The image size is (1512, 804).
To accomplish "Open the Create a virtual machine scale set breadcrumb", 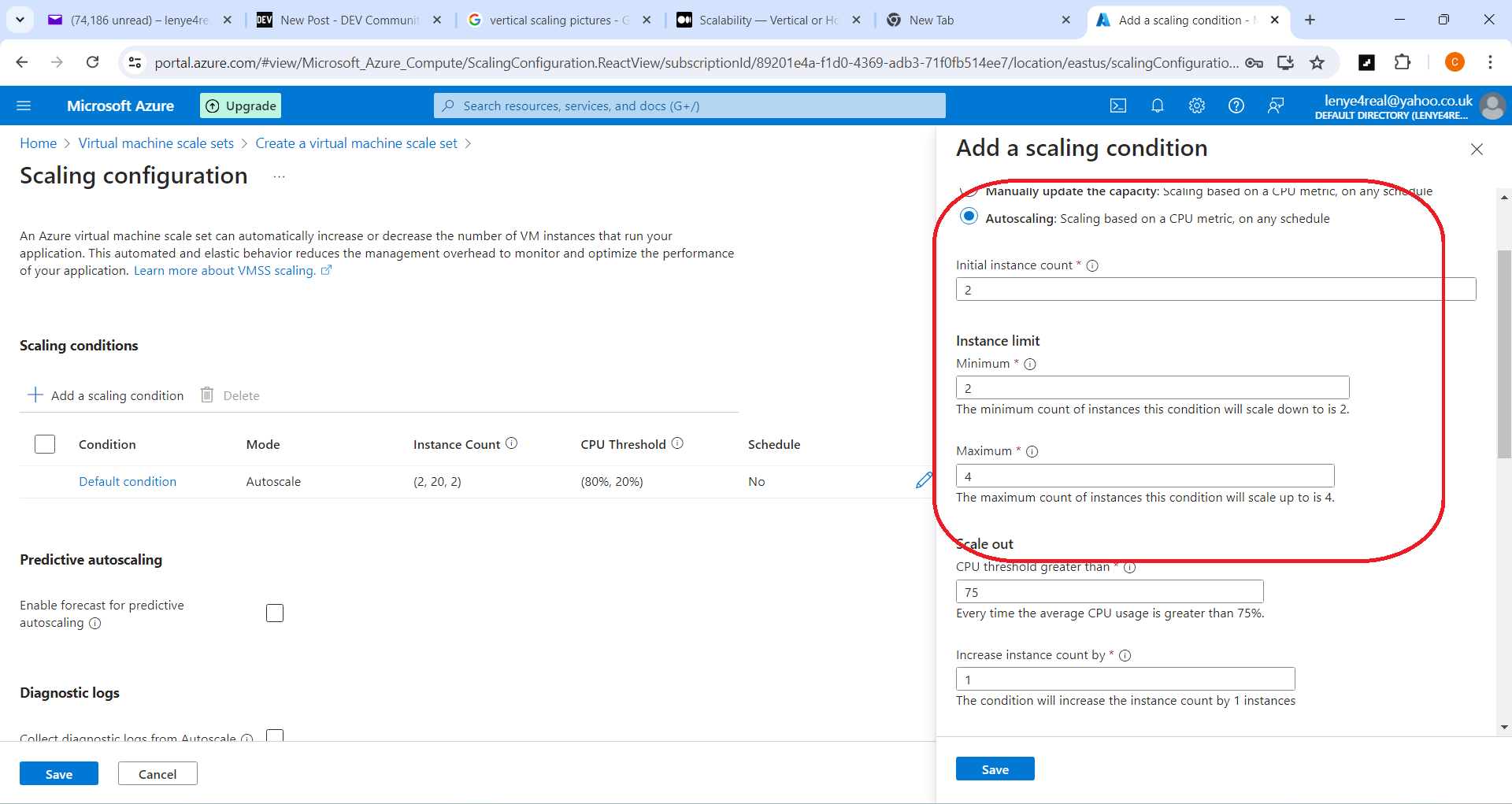I will tap(356, 143).
